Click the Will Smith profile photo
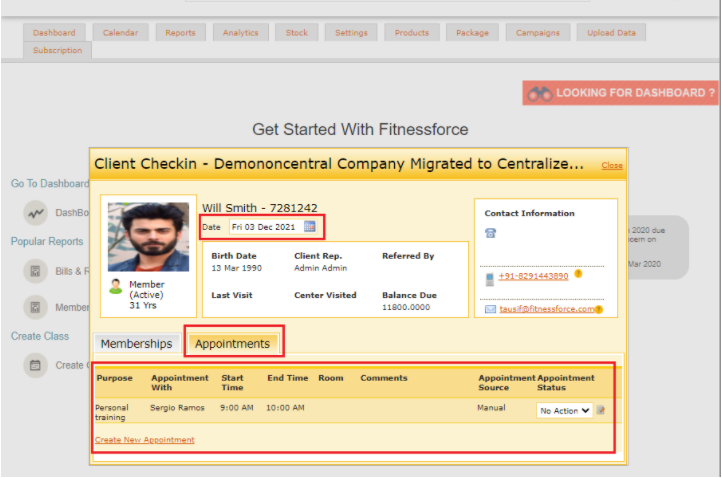The image size is (722, 478). click(x=148, y=237)
